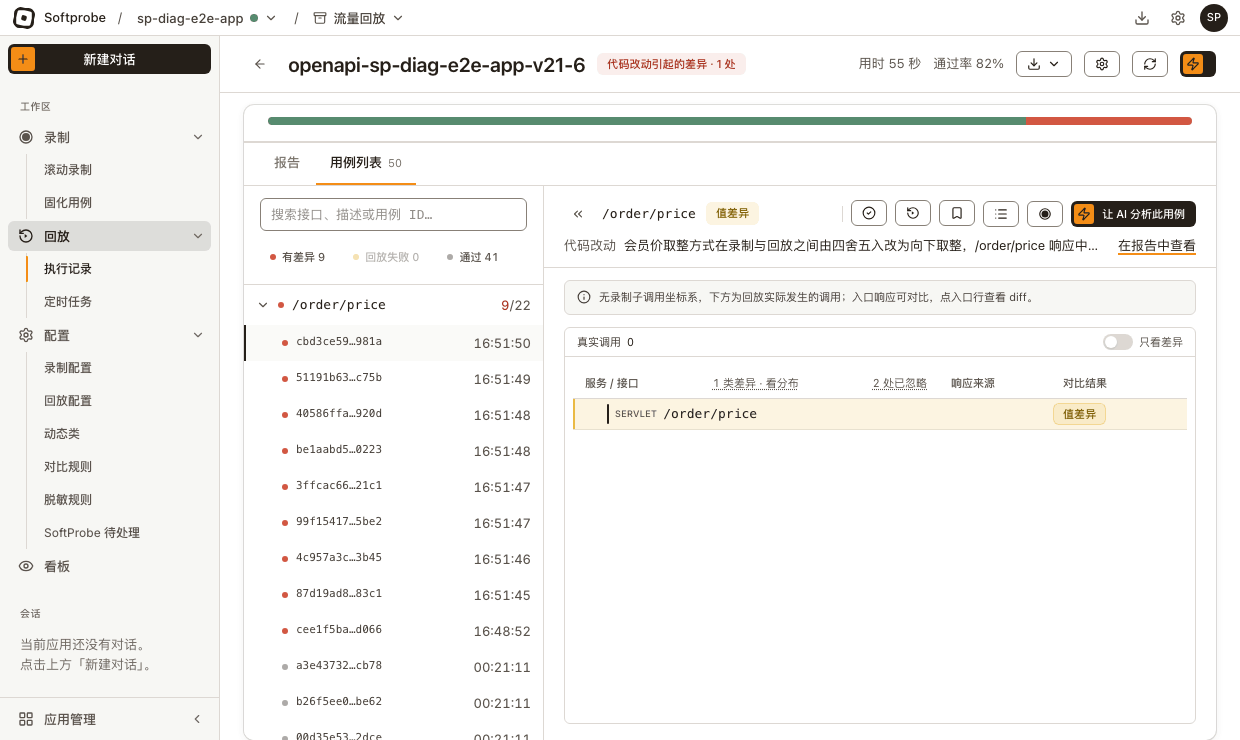This screenshot has width=1240, height=740.
Task: Click the Softprobe logo icon
Action: (x=24, y=18)
